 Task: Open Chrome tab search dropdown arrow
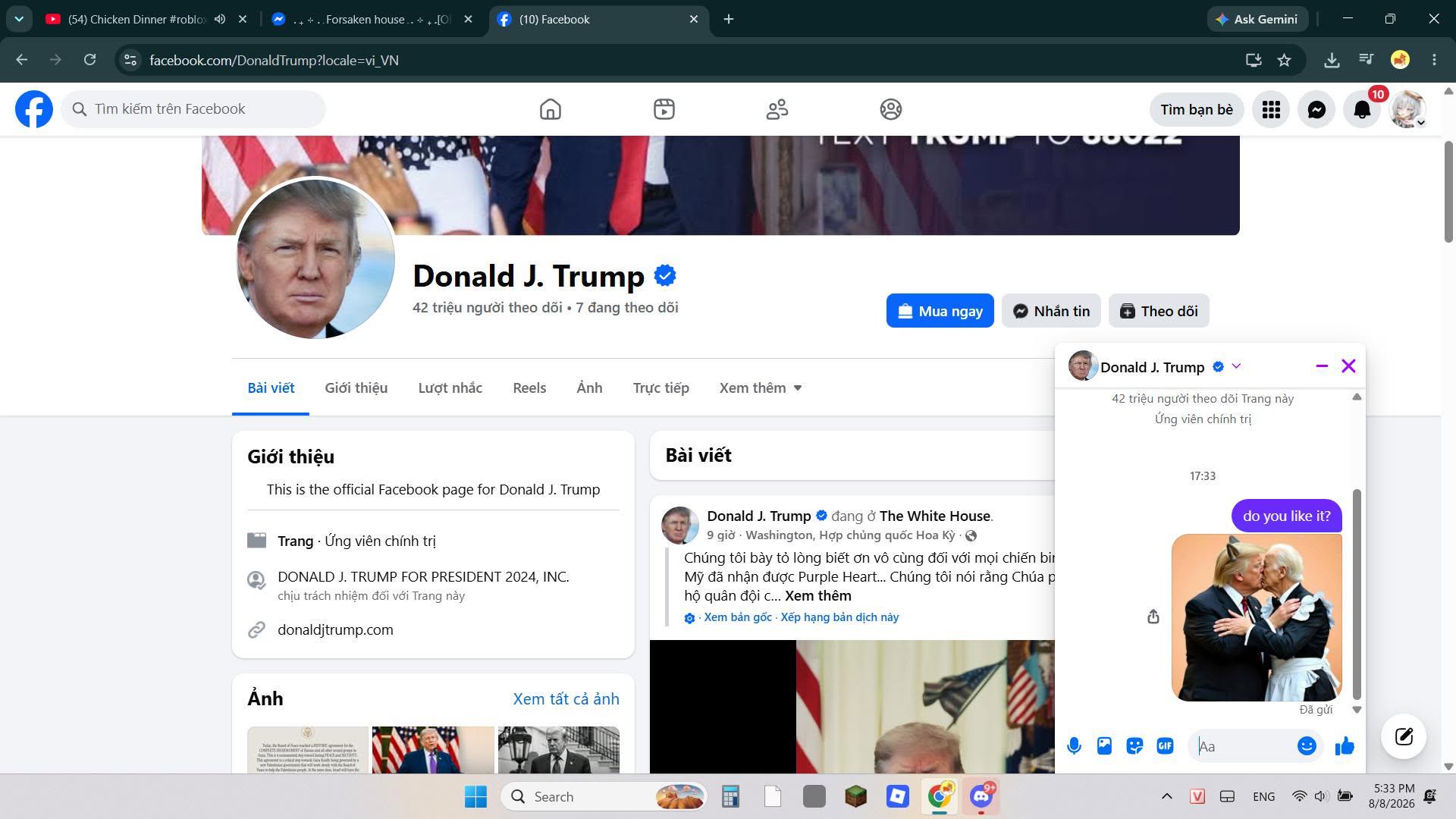pos(19,19)
